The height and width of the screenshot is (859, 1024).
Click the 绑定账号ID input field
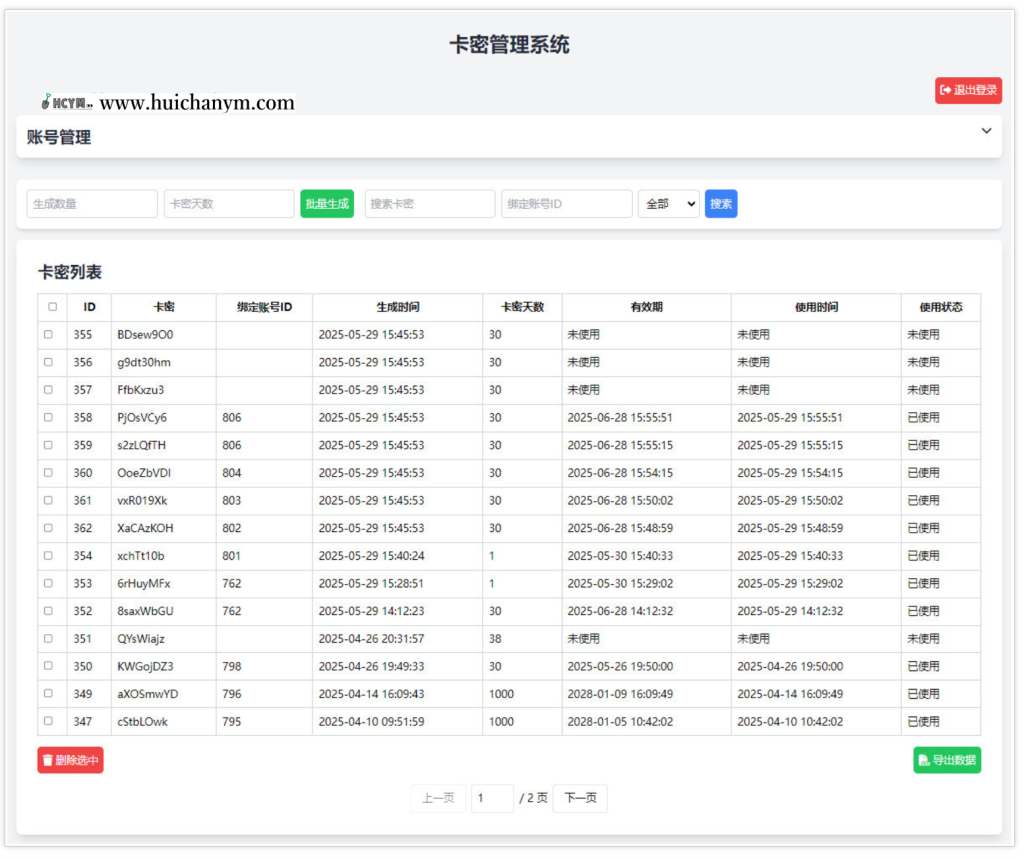tap(567, 203)
